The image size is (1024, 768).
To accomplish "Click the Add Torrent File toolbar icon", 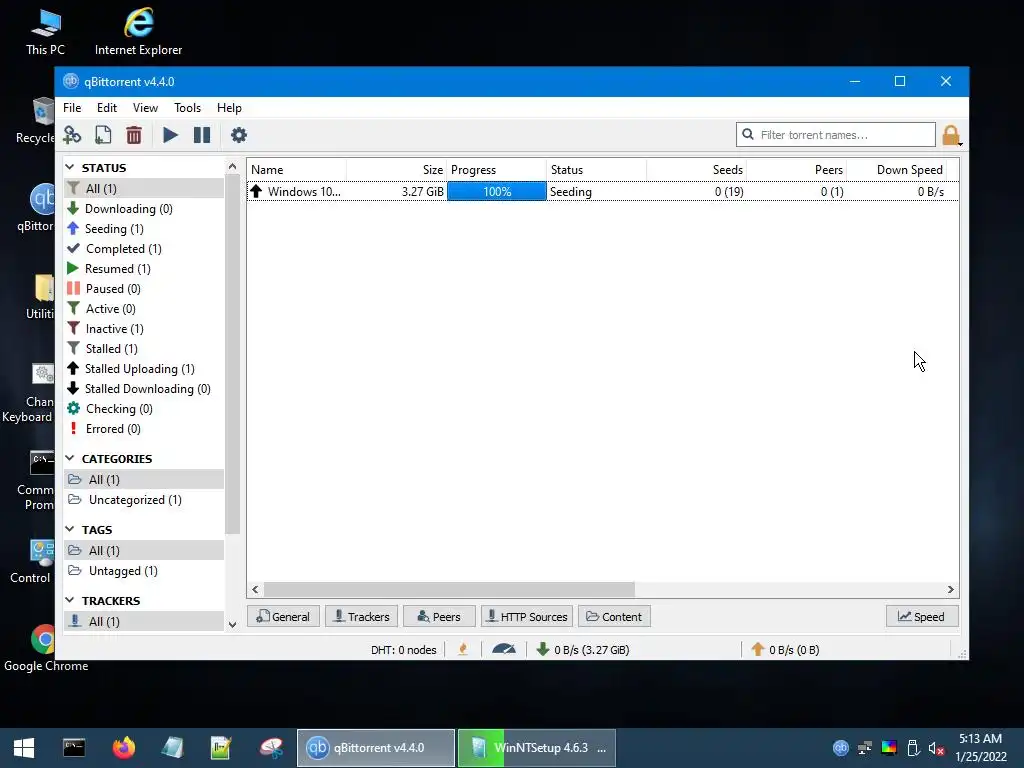I will [103, 135].
